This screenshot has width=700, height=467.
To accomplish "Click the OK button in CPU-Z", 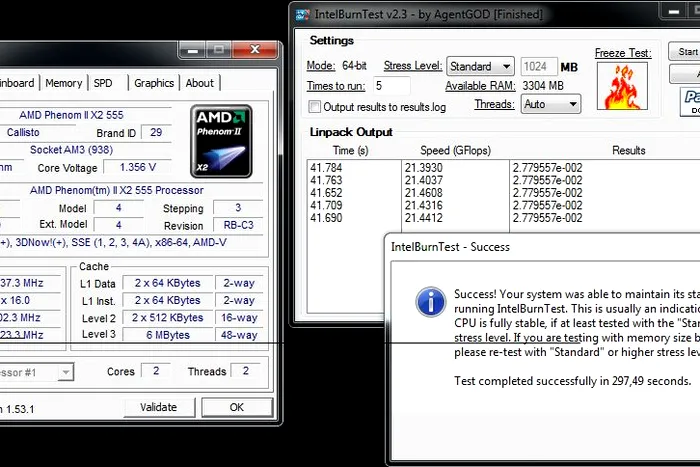I will pyautogui.click(x=236, y=407).
